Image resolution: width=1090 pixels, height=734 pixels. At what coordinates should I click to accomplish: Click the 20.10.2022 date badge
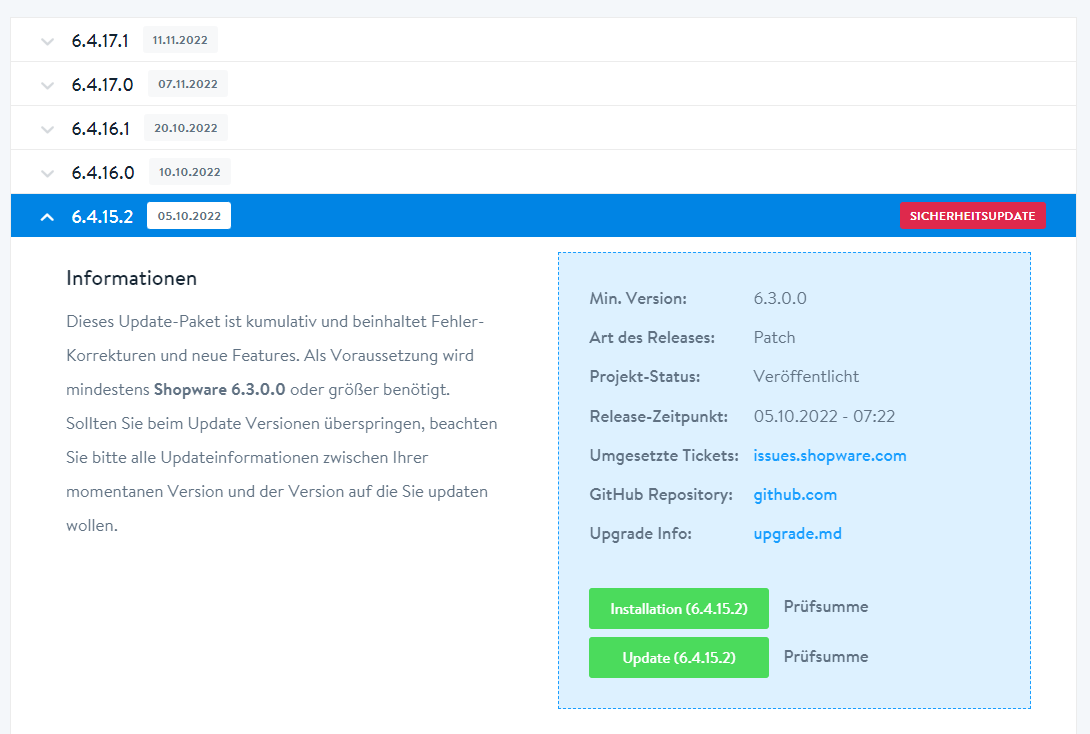pos(186,128)
